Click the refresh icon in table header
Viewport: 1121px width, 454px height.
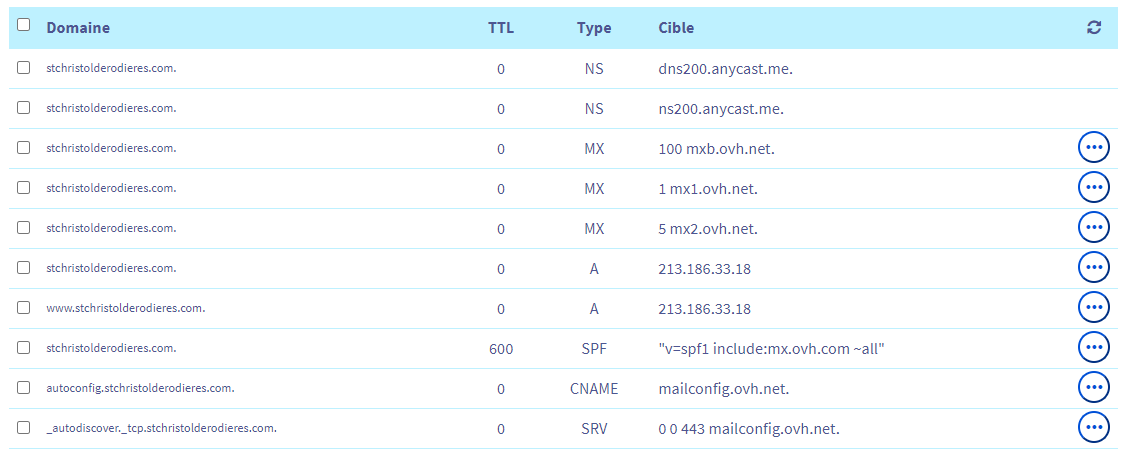(x=1094, y=28)
